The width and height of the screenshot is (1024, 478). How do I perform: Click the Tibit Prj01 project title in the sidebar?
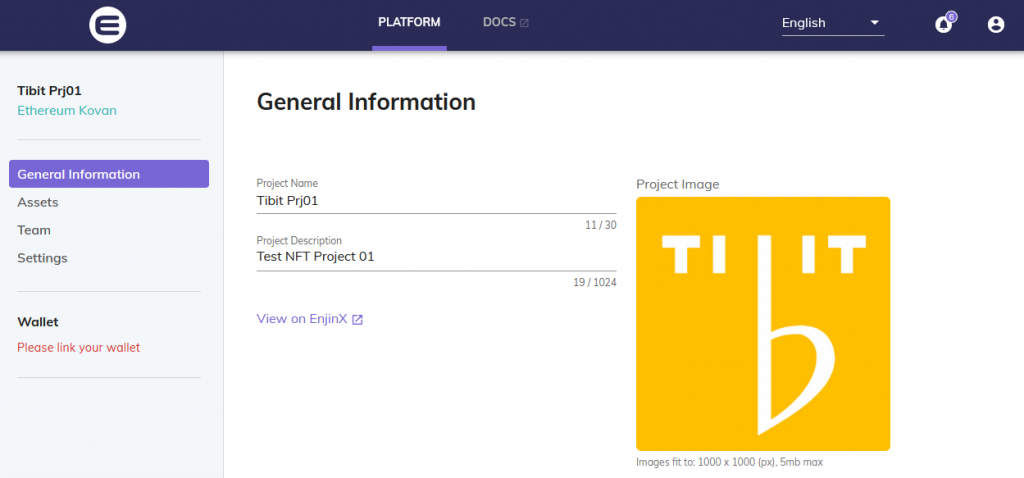point(49,91)
